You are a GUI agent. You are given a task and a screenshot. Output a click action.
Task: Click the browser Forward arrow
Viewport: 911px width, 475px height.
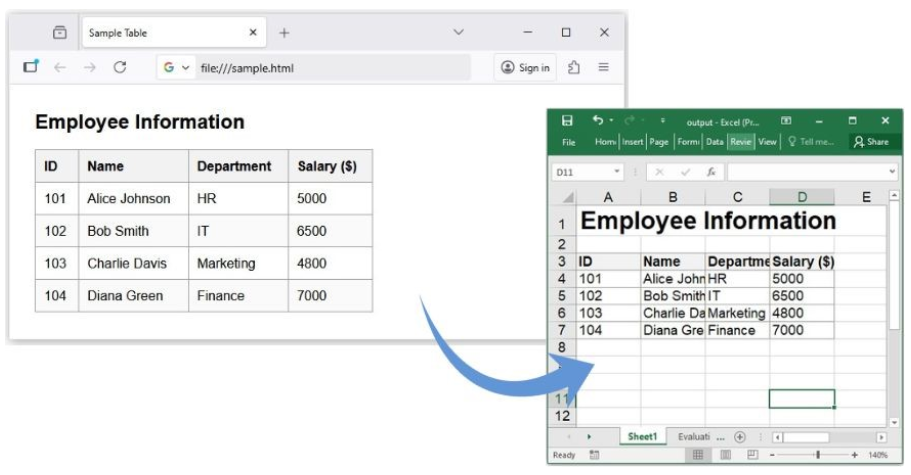pos(89,67)
